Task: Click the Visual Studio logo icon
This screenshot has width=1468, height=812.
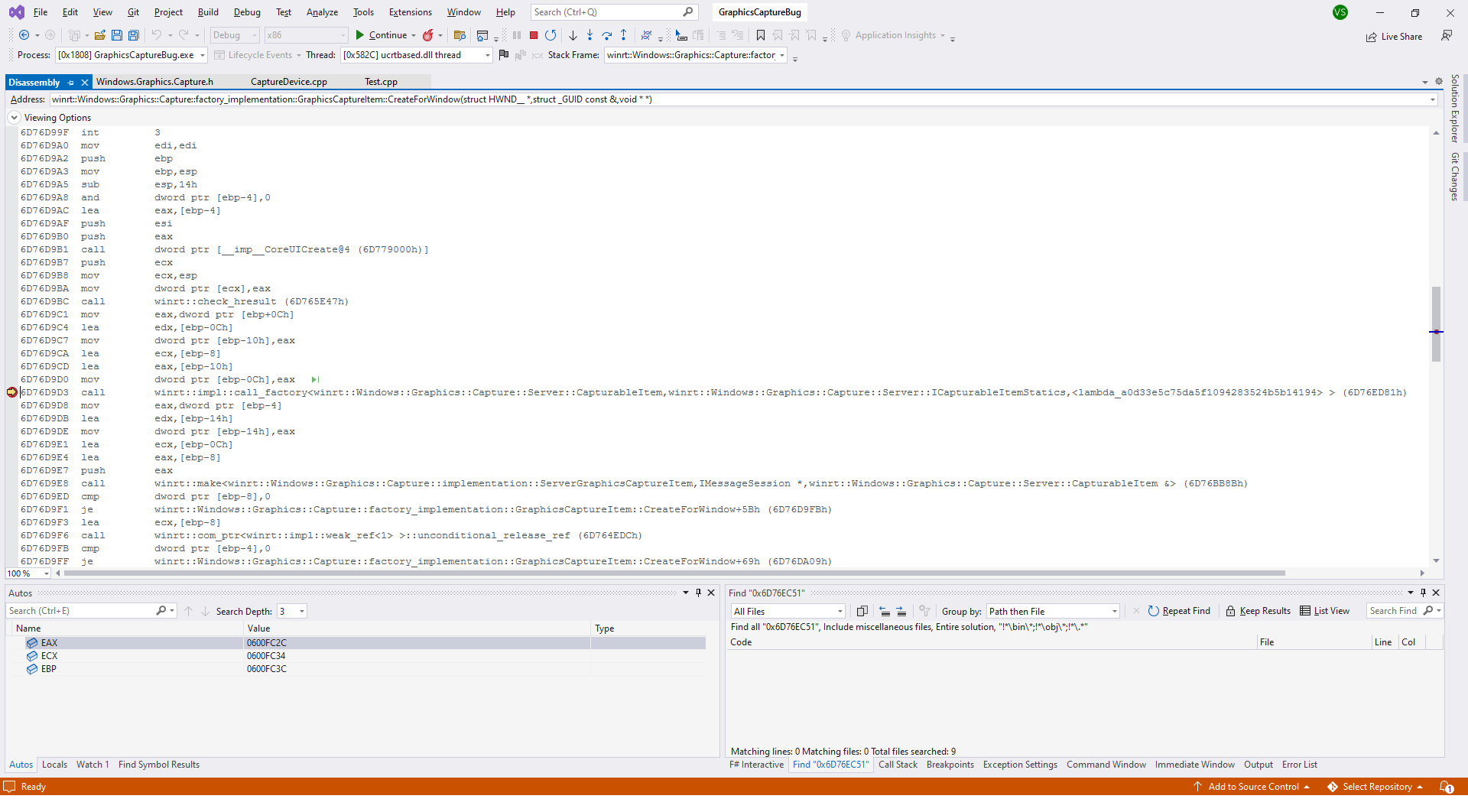Action: point(17,12)
